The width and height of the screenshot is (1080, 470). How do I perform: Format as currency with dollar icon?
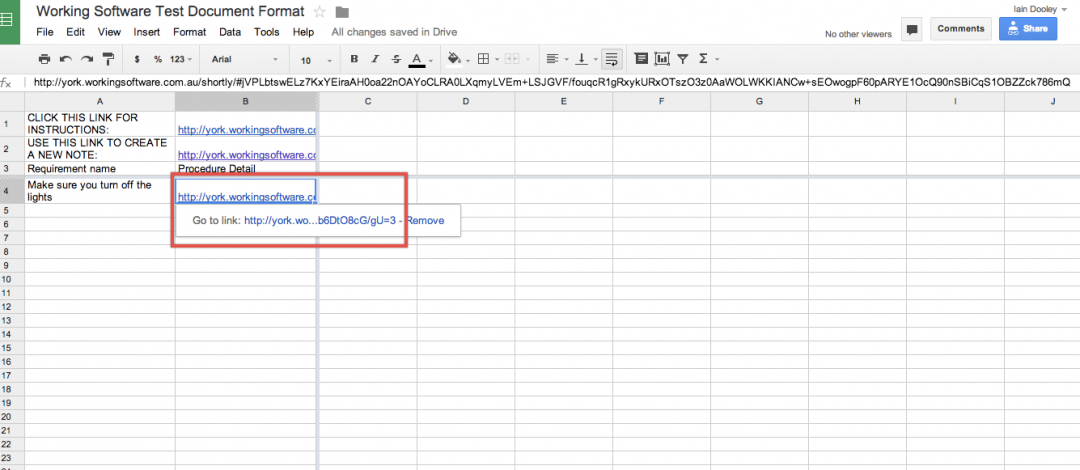pos(138,59)
